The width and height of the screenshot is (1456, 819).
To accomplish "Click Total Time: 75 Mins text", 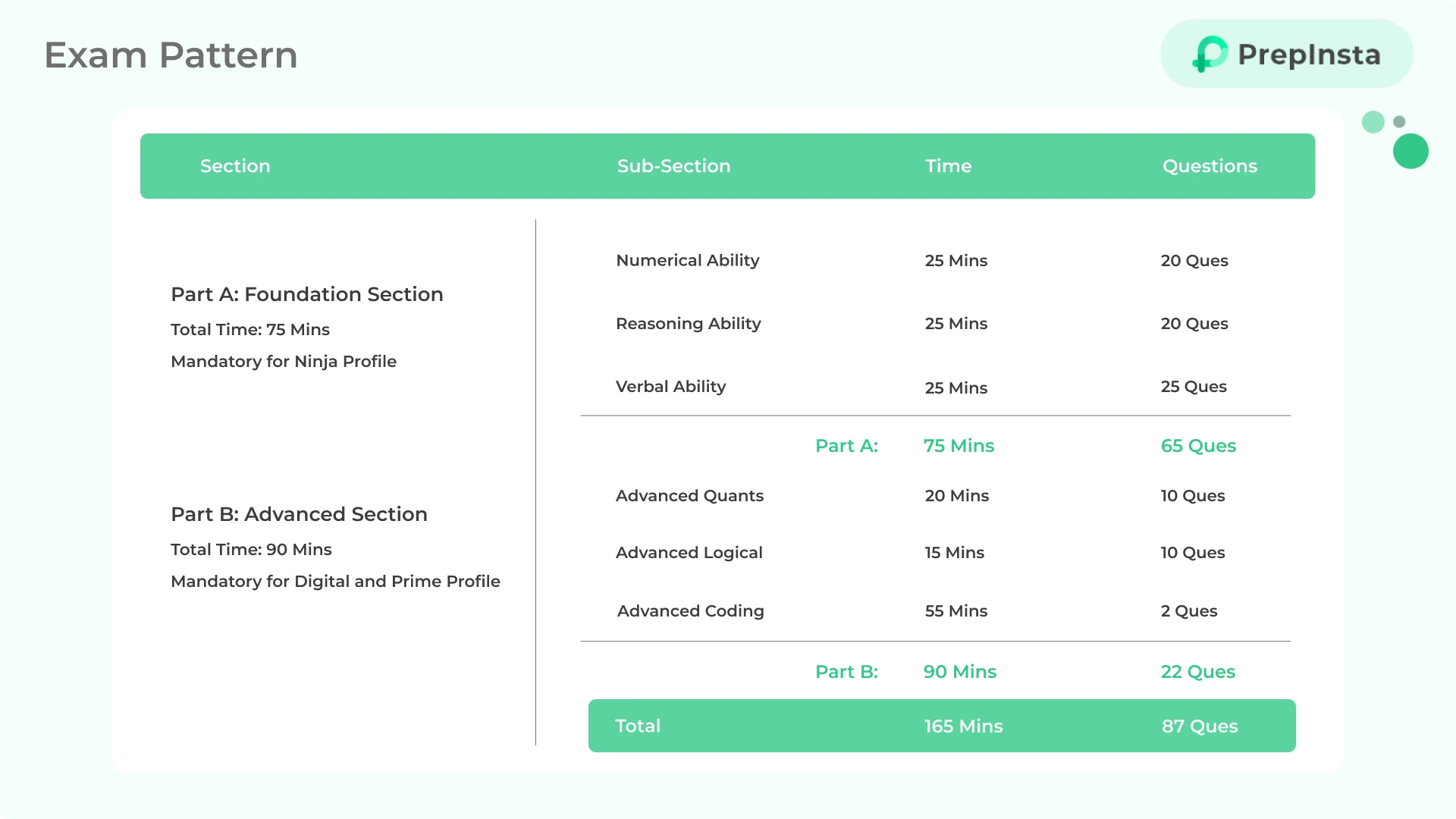I will [x=250, y=330].
